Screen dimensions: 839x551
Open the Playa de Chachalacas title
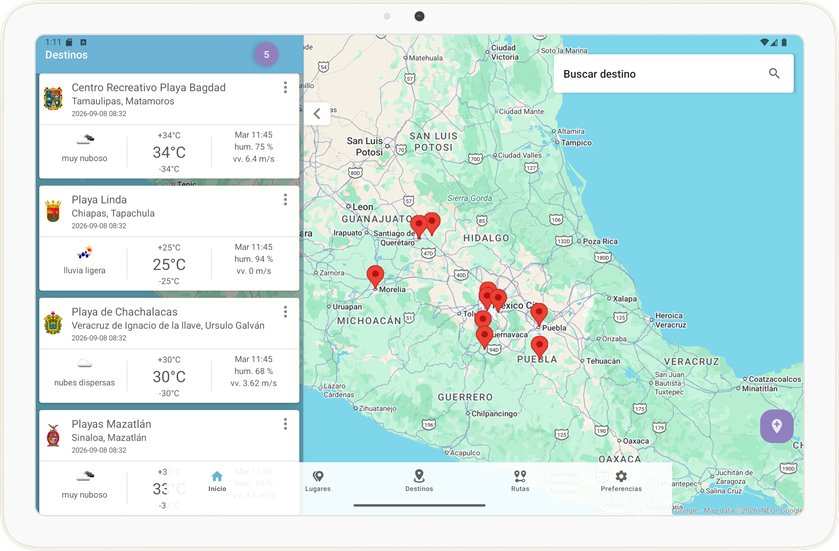pos(125,311)
